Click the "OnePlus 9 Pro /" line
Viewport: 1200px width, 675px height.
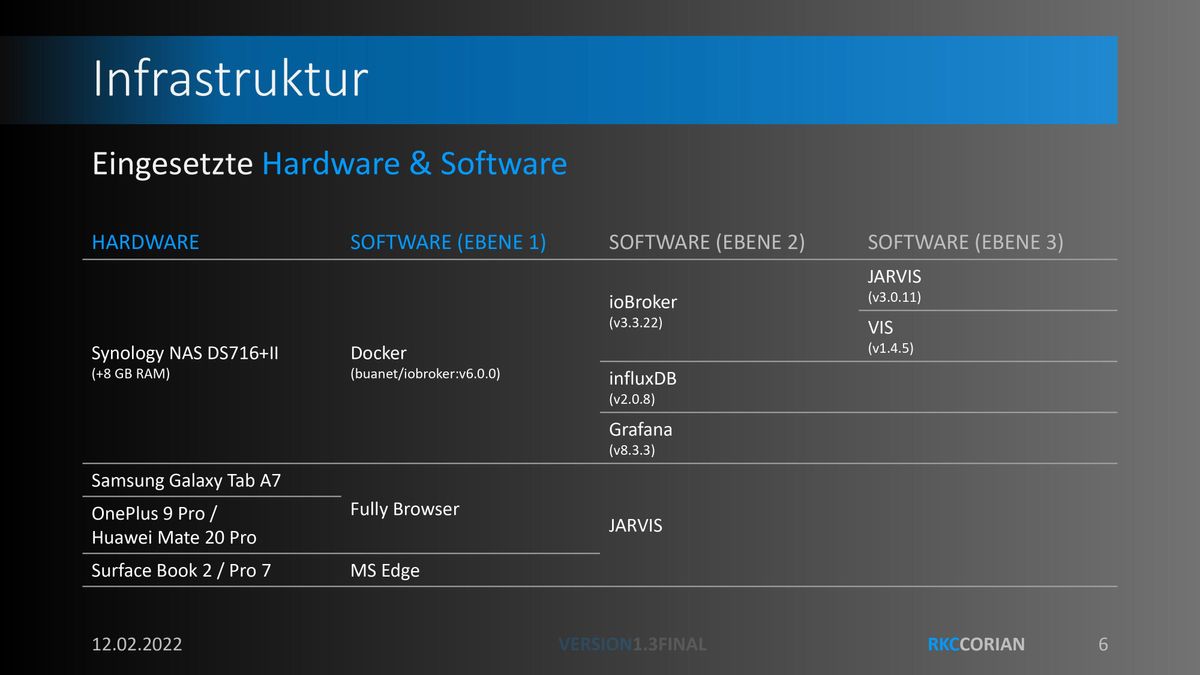click(155, 513)
